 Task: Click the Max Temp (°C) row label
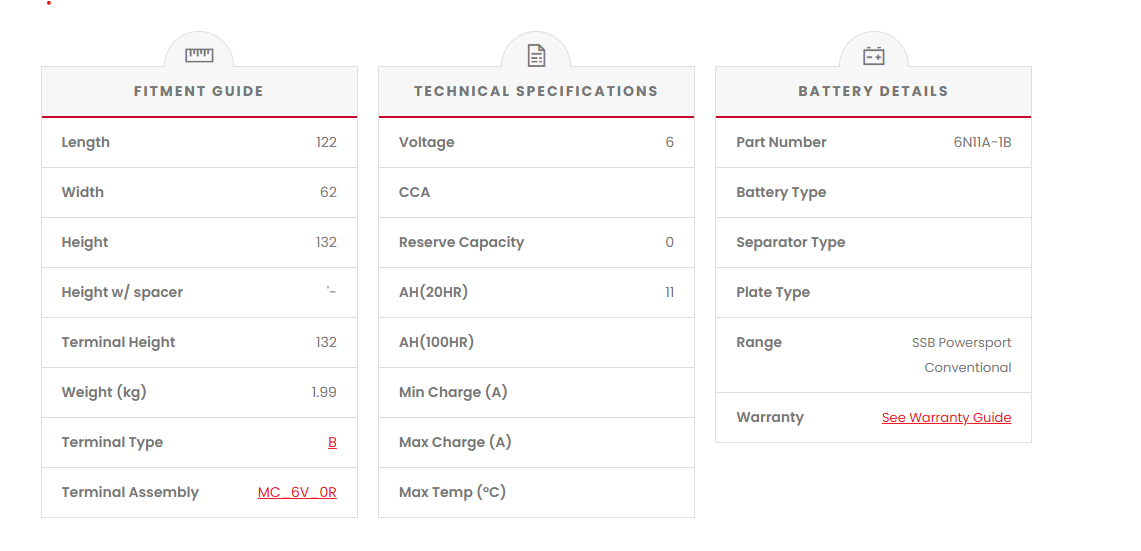(x=452, y=492)
